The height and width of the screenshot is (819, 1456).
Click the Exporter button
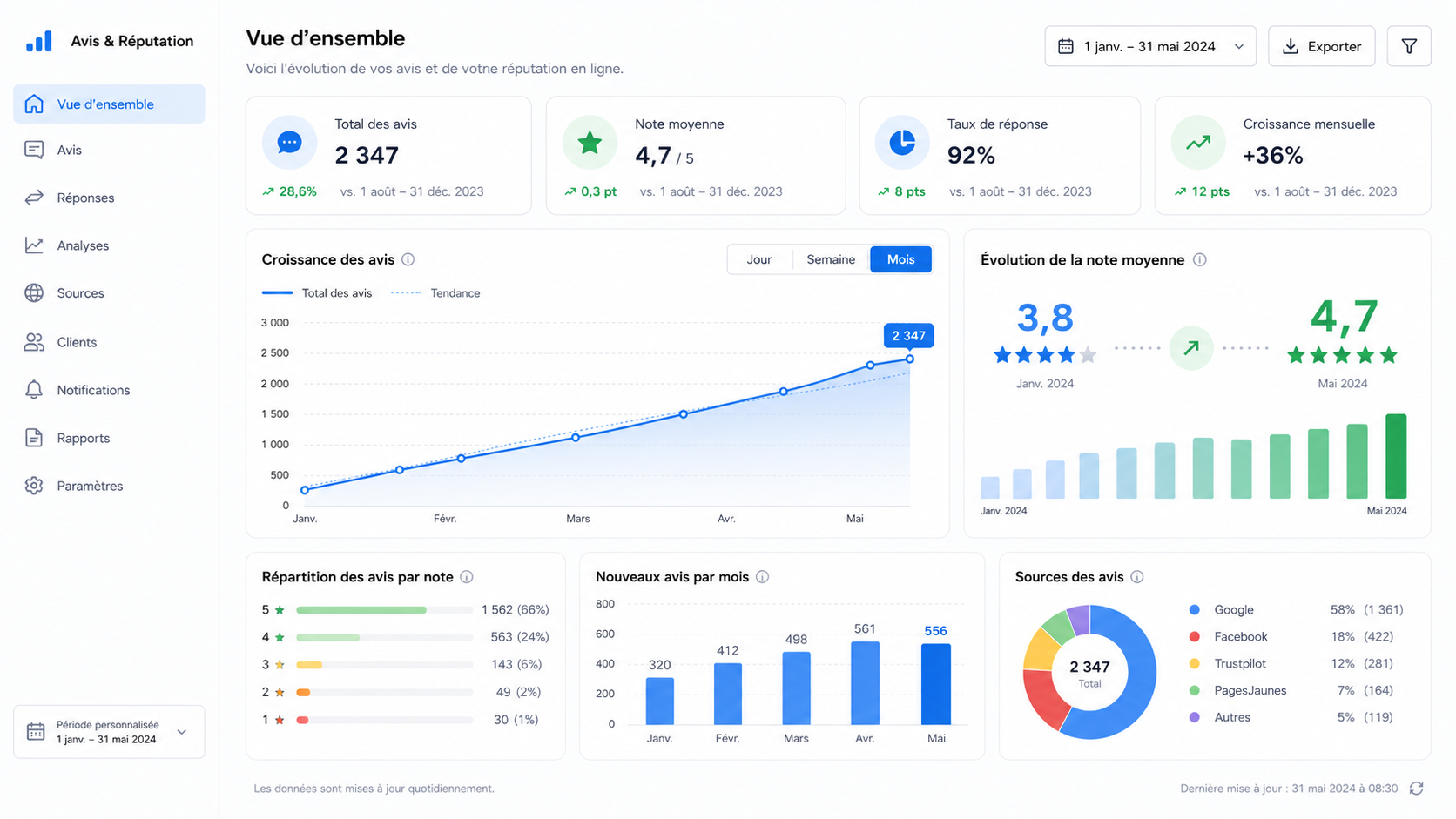1321,46
